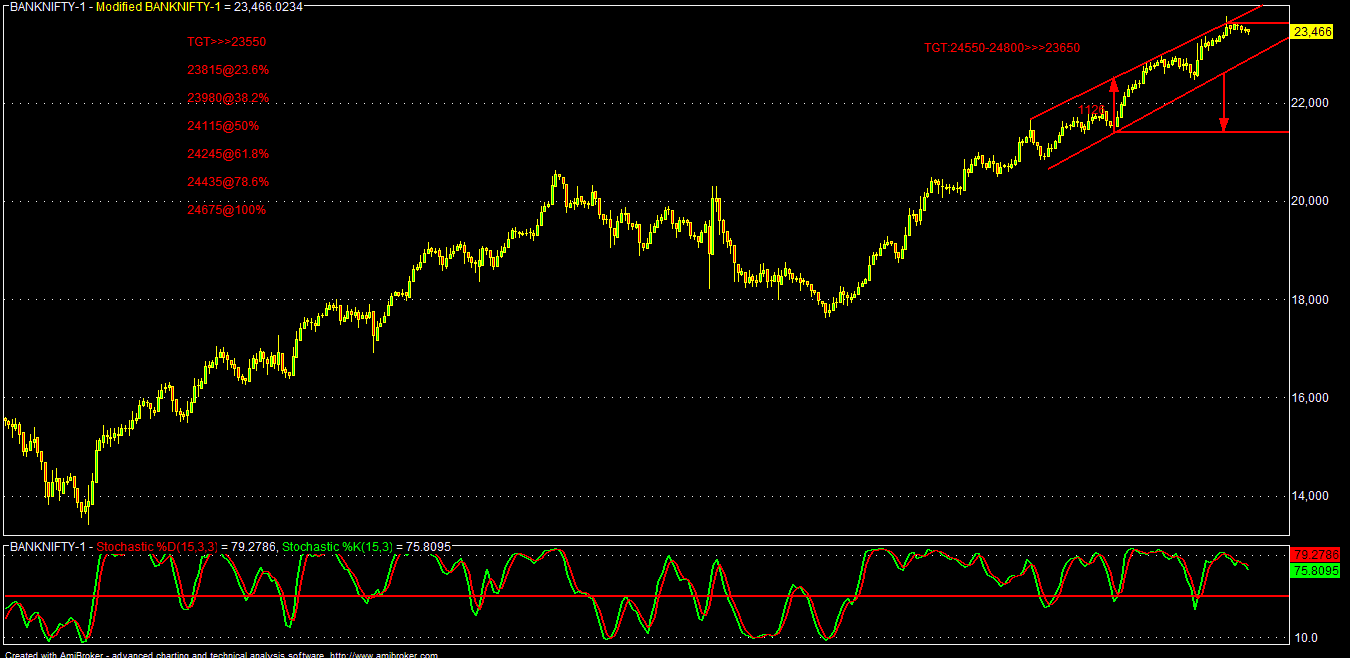1350x658 pixels.
Task: Click the '23980@38.2%' Fibonacci level text
Action: (228, 98)
